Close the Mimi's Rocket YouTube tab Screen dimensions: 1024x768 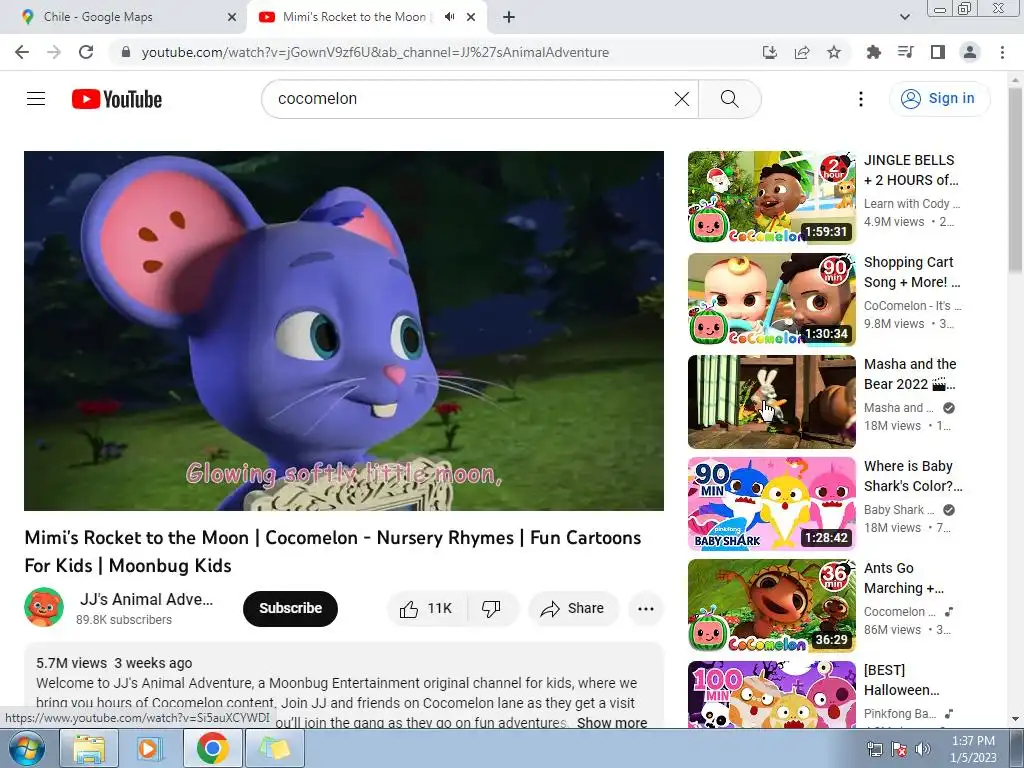[x=471, y=17]
